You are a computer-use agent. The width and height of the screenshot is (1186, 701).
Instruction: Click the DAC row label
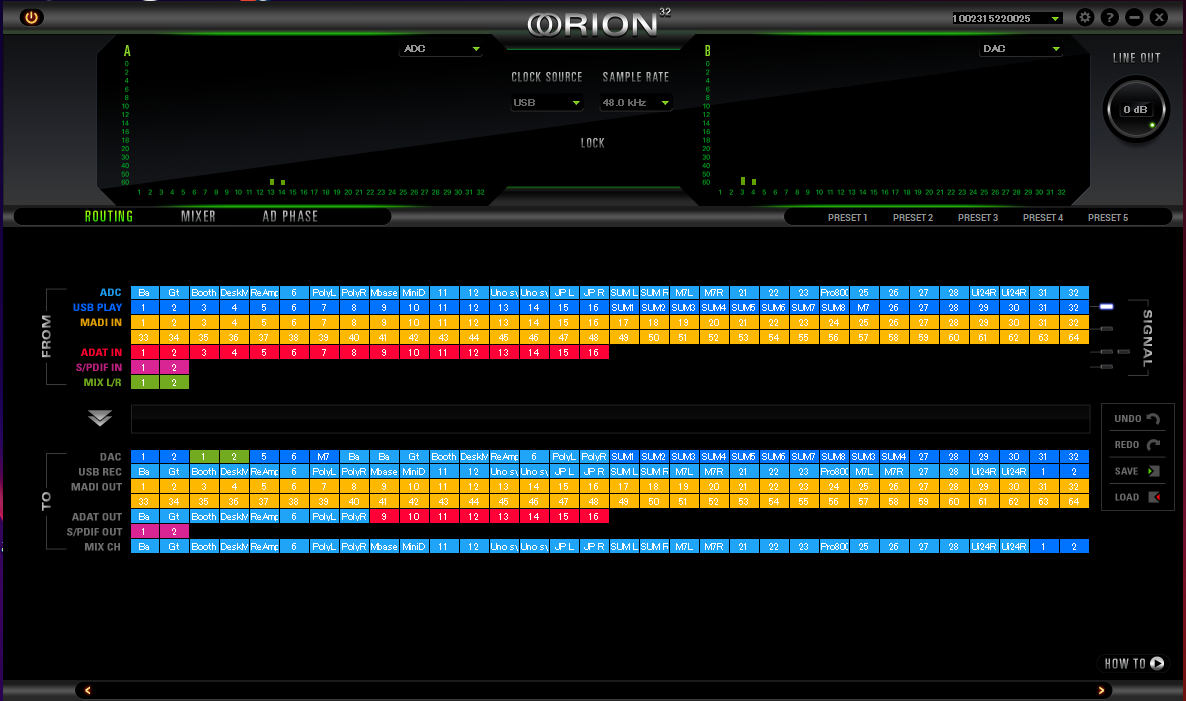pyautogui.click(x=110, y=457)
